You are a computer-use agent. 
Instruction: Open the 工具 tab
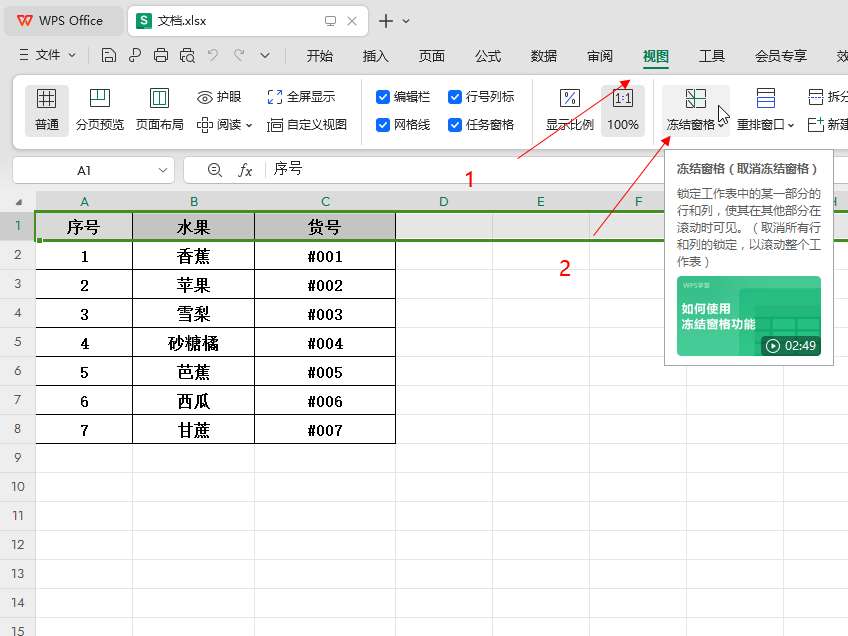pyautogui.click(x=712, y=56)
